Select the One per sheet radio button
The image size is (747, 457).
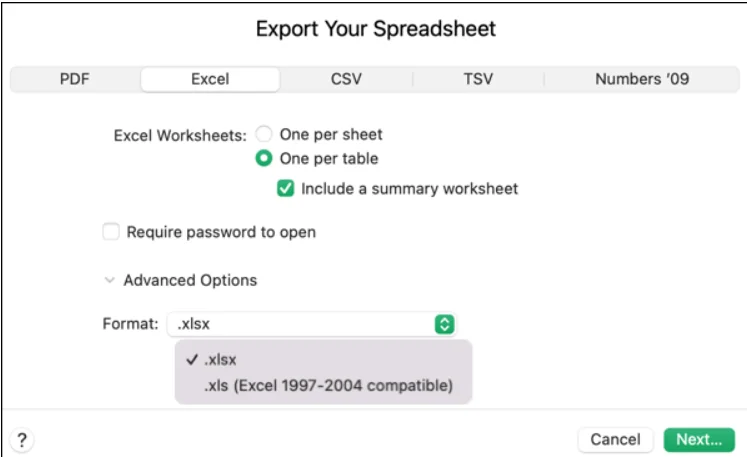pyautogui.click(x=264, y=134)
